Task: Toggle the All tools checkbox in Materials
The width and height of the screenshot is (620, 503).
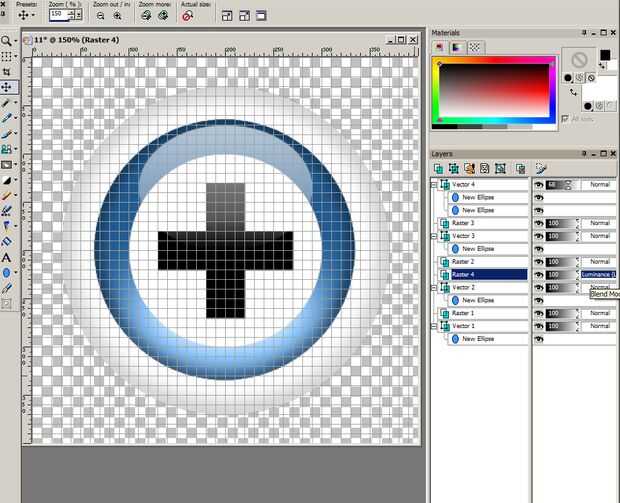Action: [565, 118]
